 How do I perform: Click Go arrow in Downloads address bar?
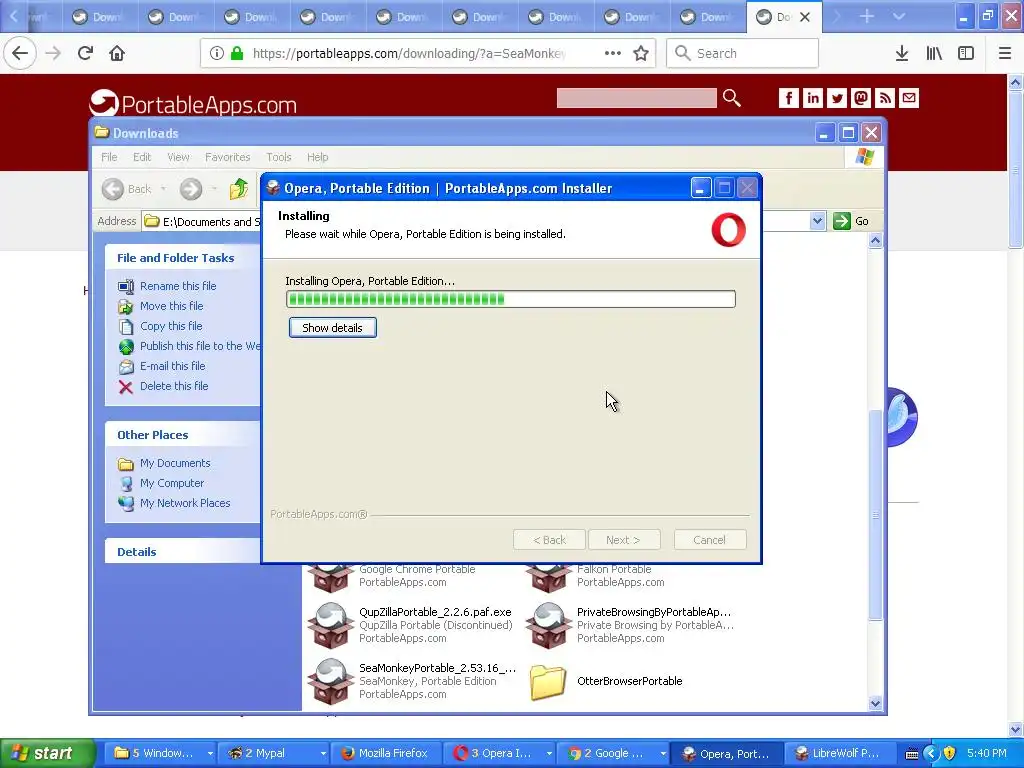(x=852, y=221)
